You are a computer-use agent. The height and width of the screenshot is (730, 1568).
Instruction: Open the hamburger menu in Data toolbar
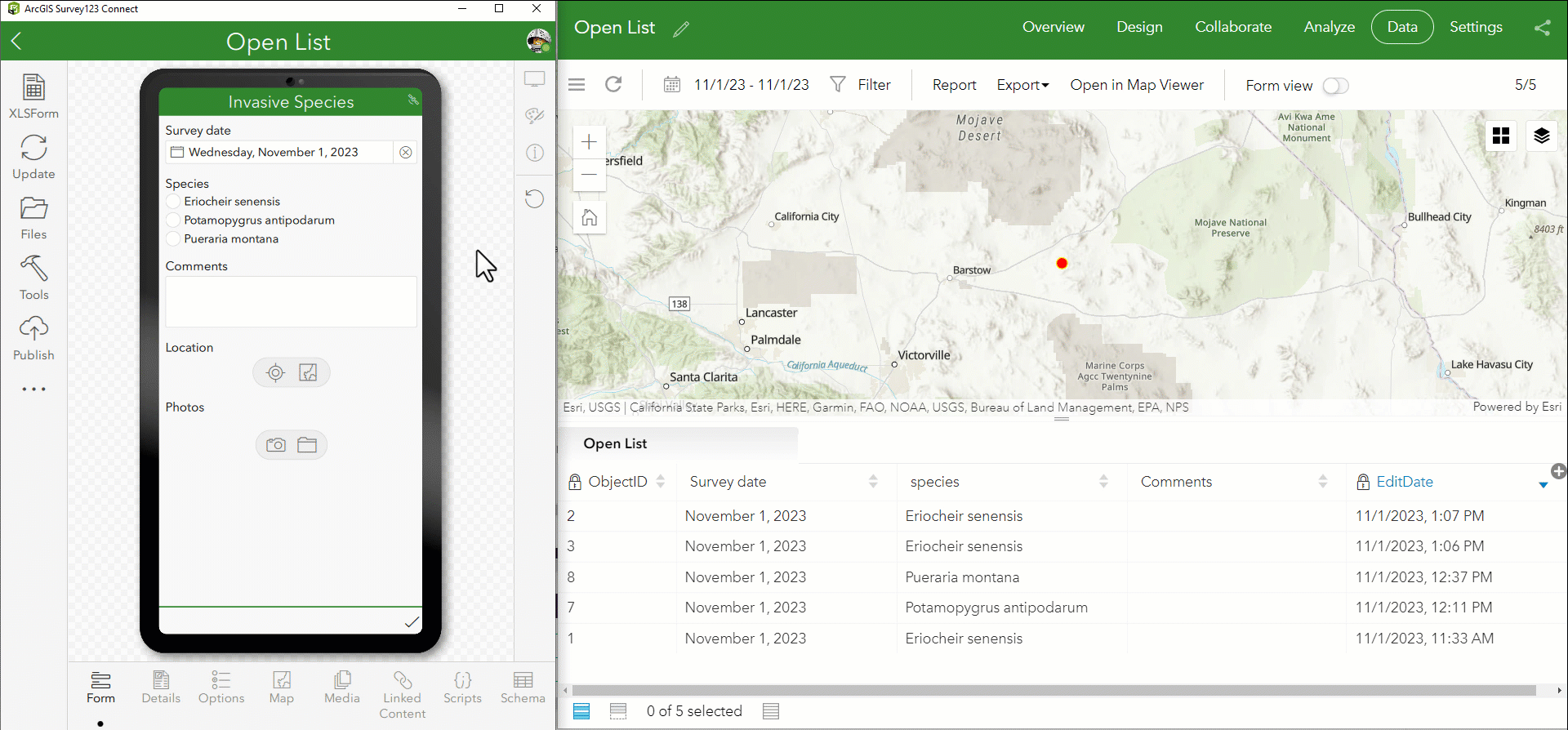point(577,84)
